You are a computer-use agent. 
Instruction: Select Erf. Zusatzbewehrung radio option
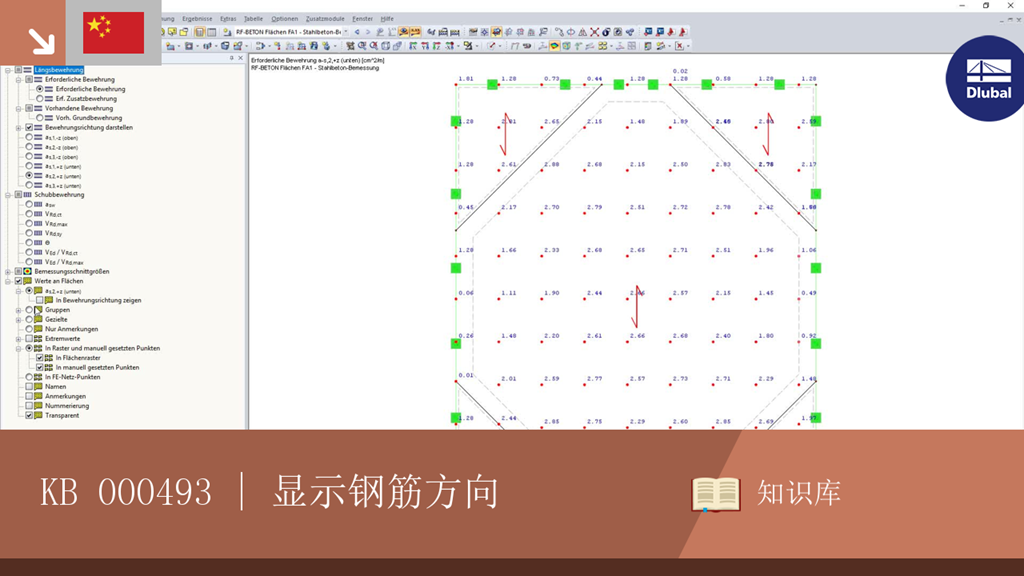click(x=40, y=99)
